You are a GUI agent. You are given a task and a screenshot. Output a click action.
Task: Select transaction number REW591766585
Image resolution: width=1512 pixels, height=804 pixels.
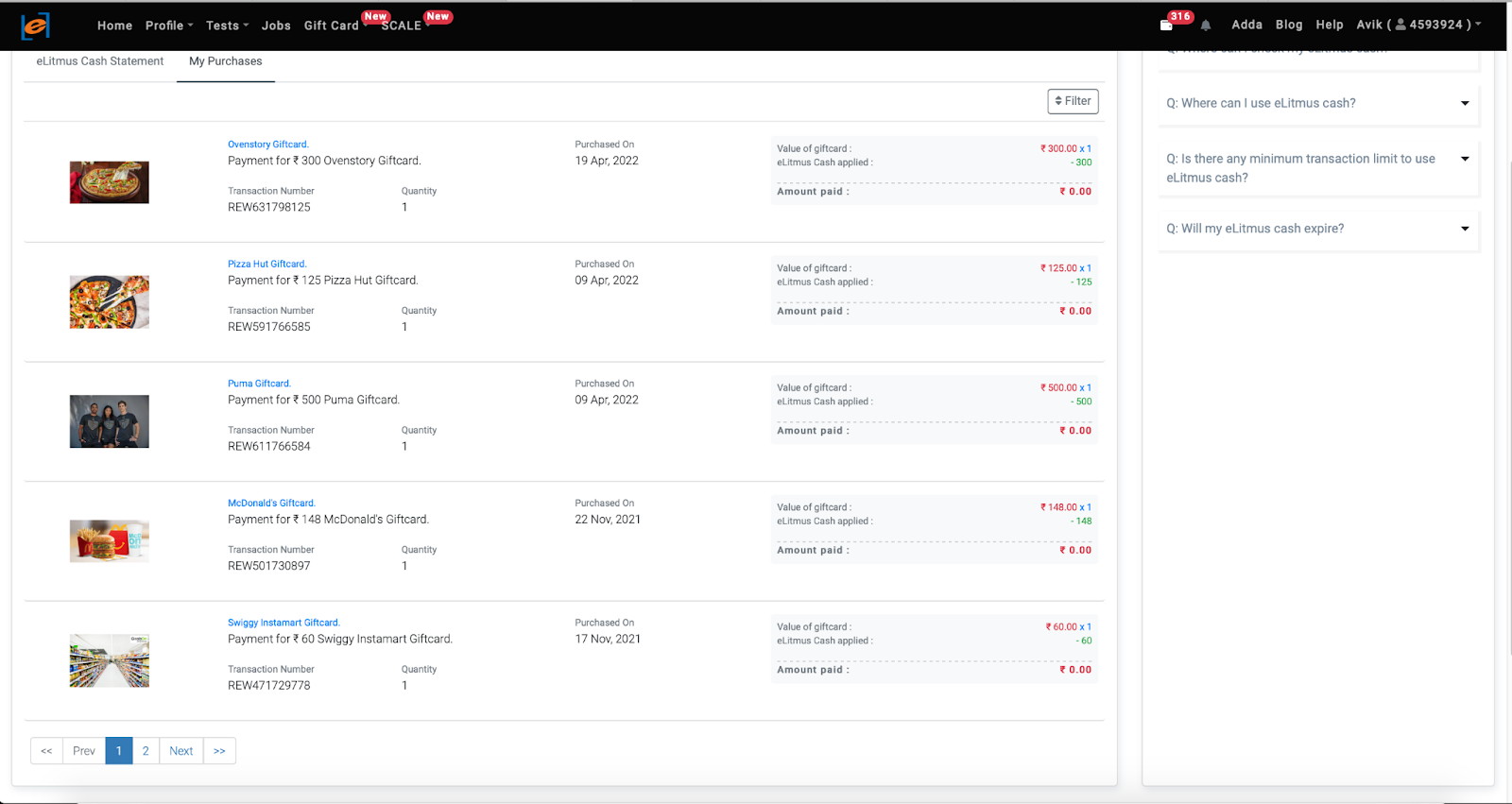point(269,327)
